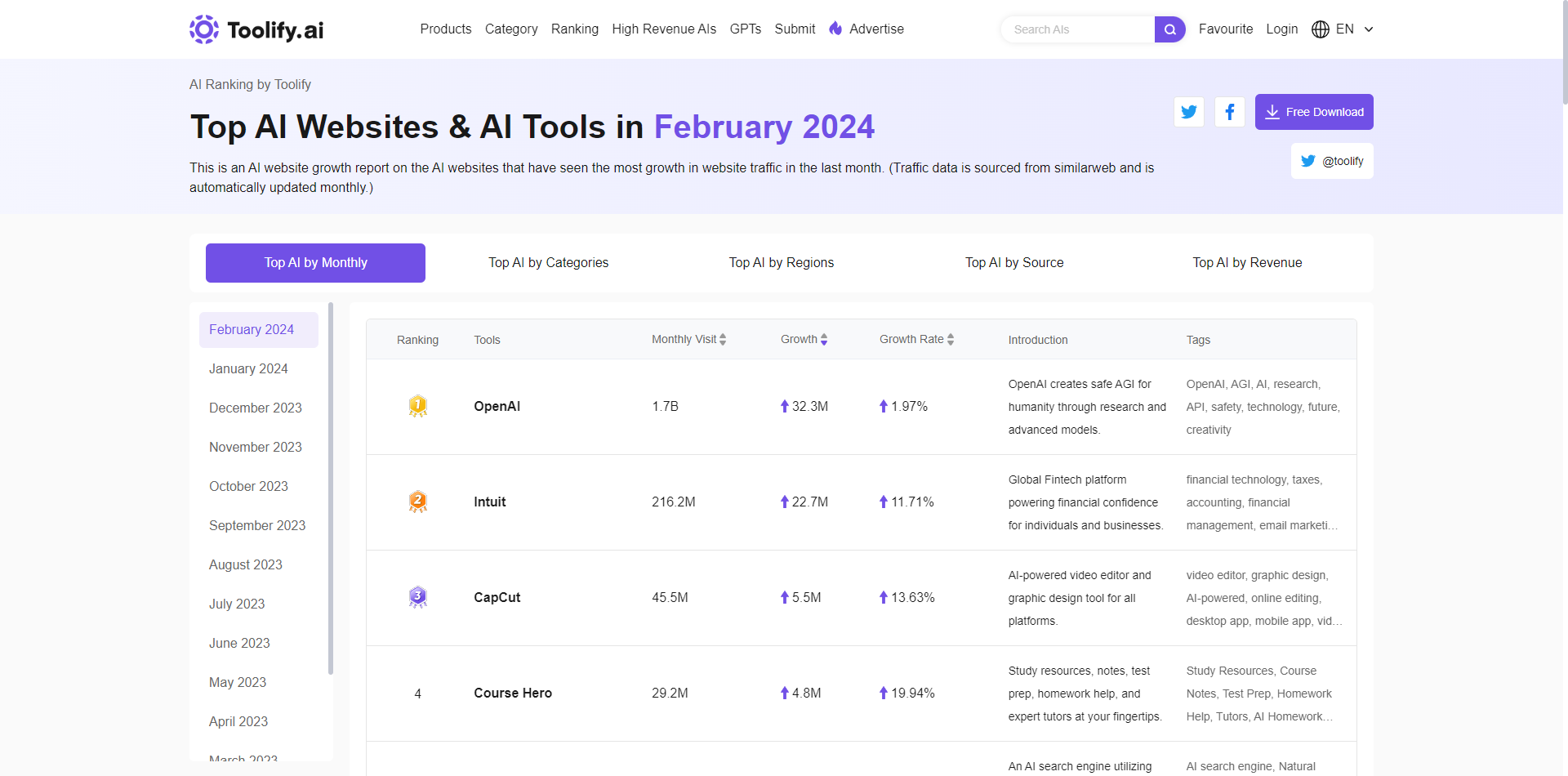Select June 2023 in month list
This screenshot has width=1568, height=776.
[259, 644]
